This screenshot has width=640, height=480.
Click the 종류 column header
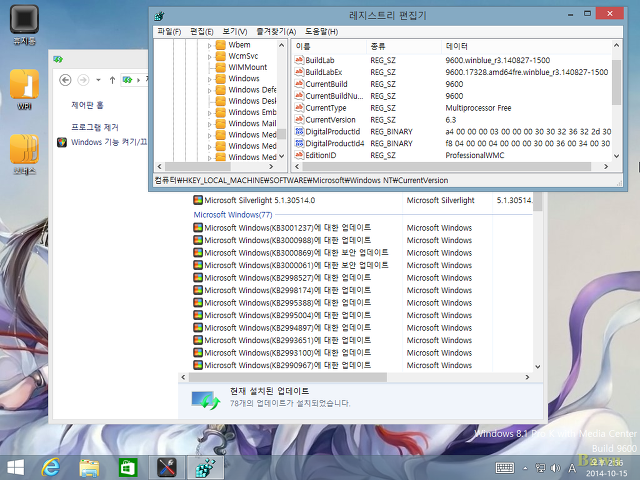[x=404, y=47]
